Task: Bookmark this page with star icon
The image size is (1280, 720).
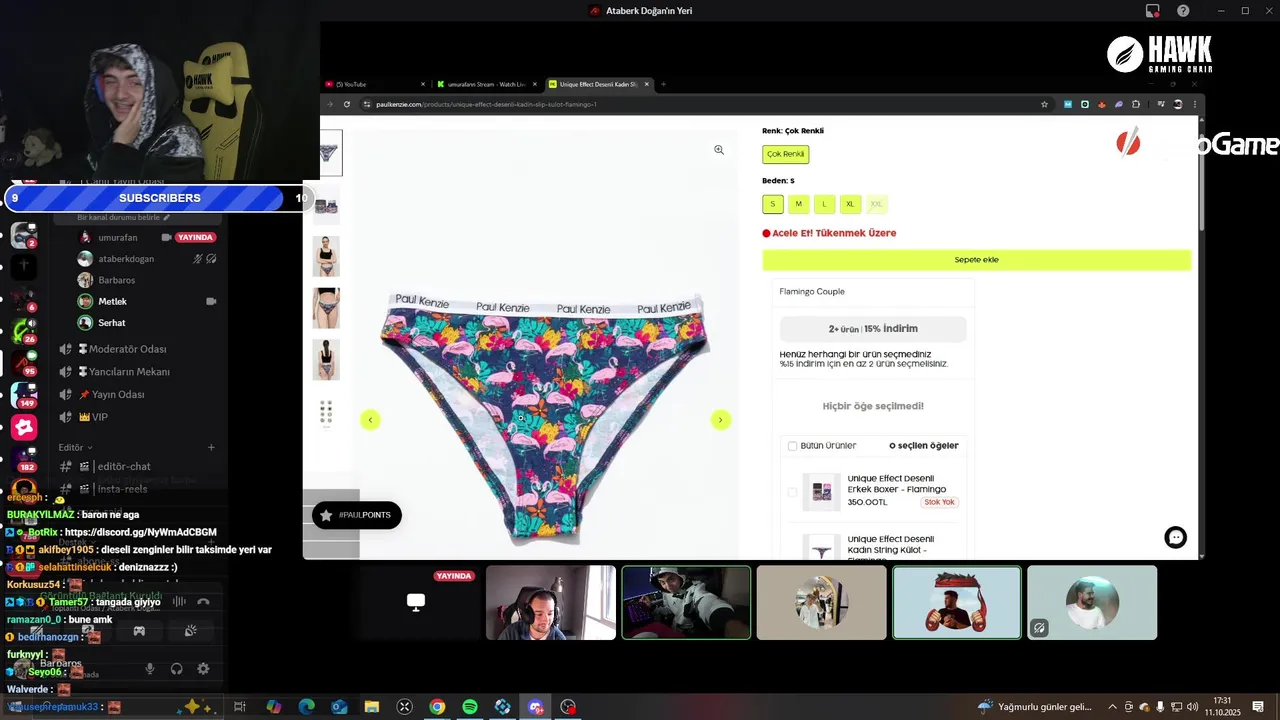Action: tap(1045, 104)
